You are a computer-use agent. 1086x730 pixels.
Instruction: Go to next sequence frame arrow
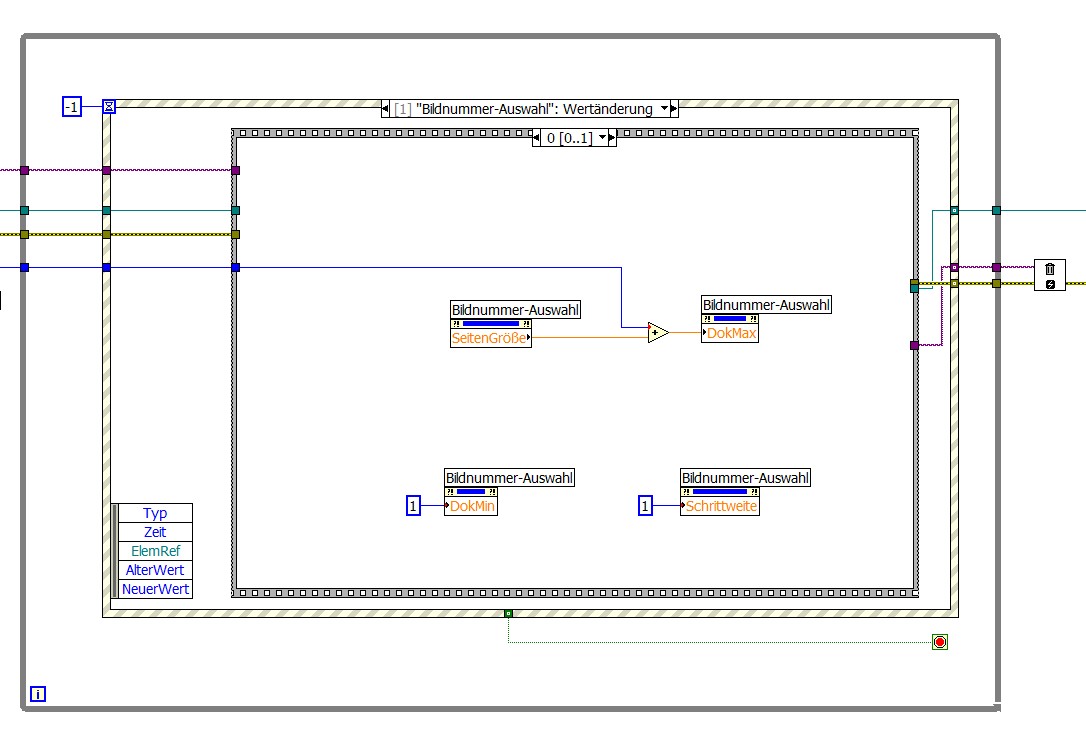click(x=612, y=138)
